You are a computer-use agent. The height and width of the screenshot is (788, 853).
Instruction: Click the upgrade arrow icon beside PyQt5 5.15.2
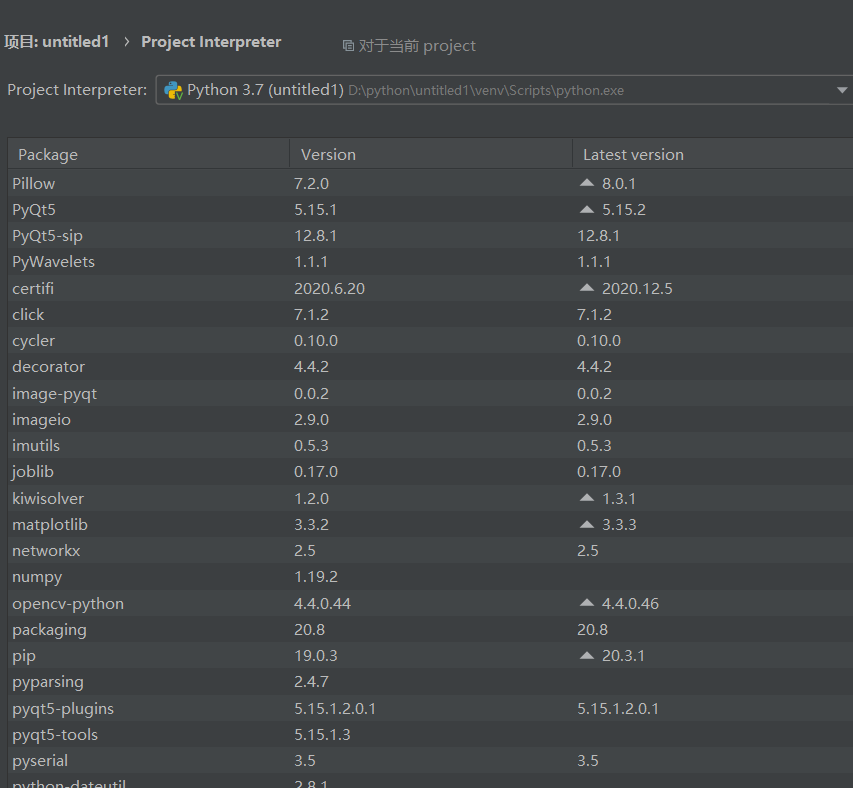pos(586,209)
